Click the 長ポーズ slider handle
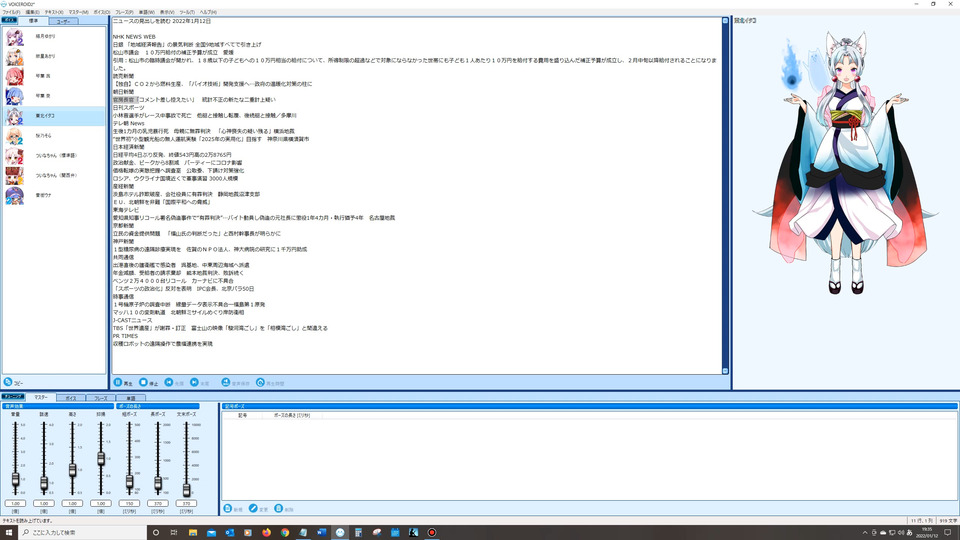960x540 pixels. coord(158,484)
